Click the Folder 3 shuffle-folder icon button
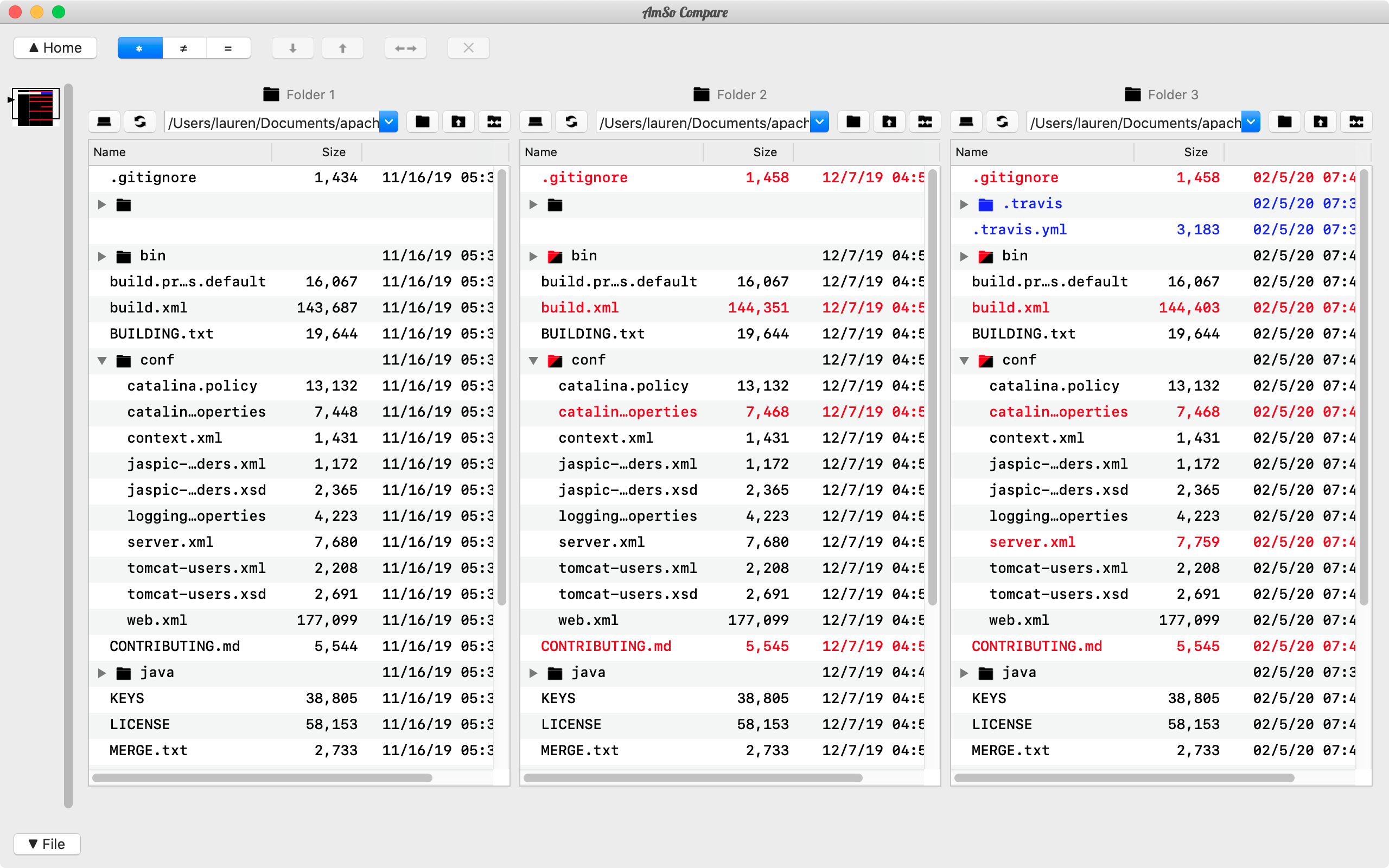The image size is (1389, 868). click(x=1356, y=122)
